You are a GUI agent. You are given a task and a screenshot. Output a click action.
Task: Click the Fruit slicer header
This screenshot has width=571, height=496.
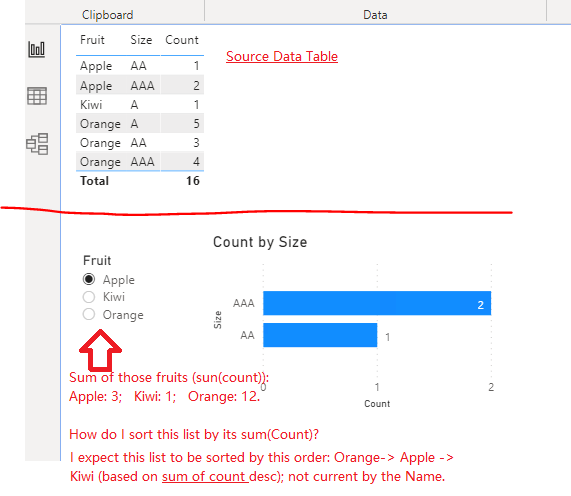click(x=97, y=261)
